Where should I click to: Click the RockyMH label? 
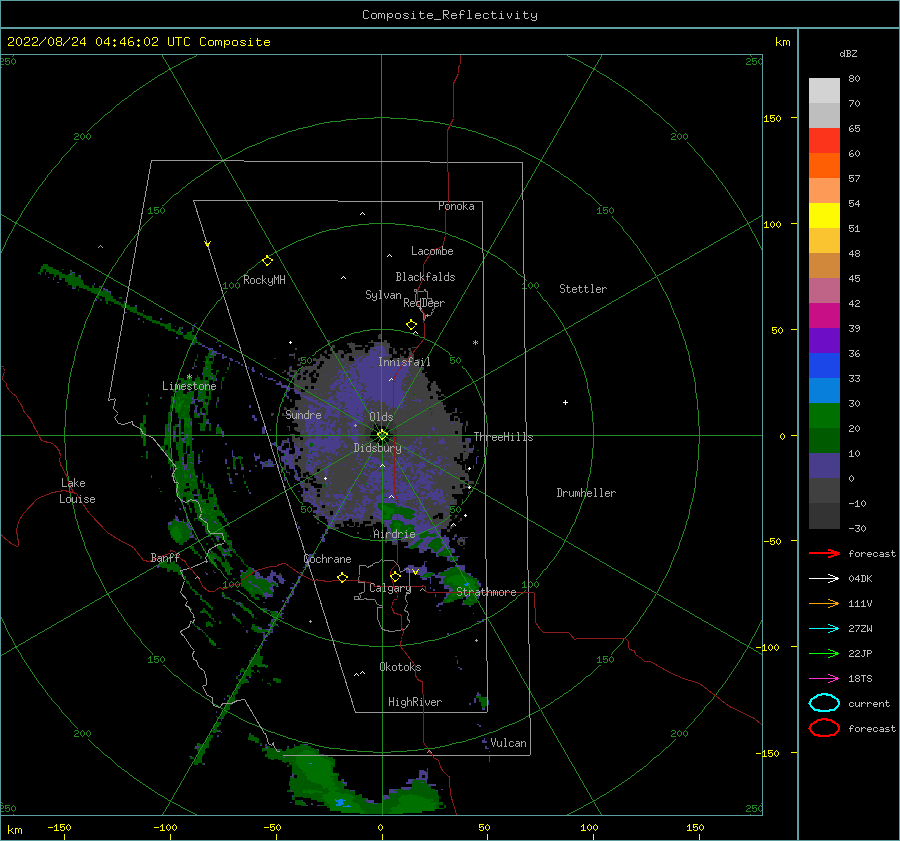point(264,280)
